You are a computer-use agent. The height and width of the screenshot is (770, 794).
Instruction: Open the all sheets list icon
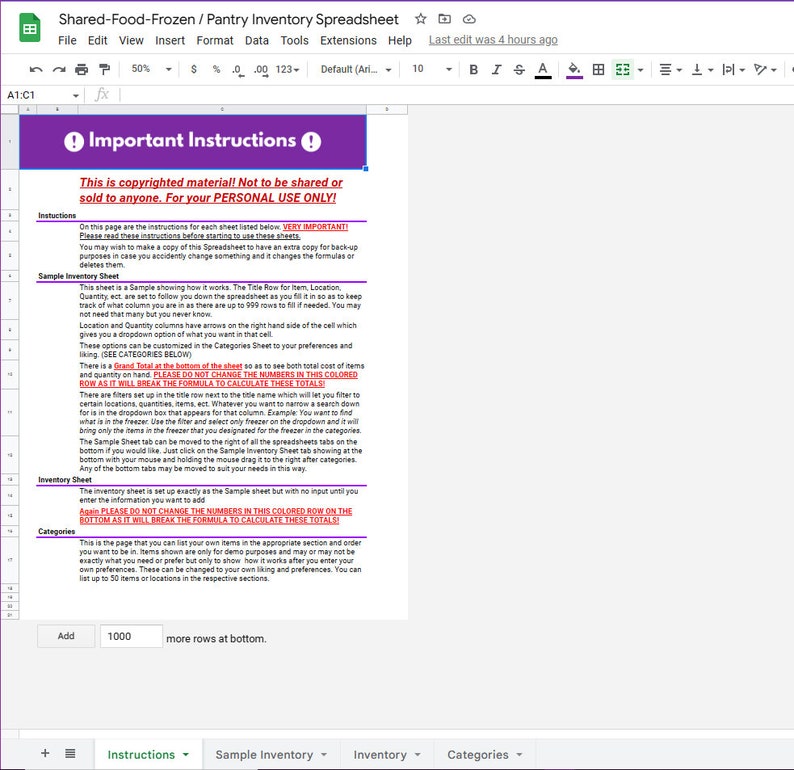point(70,753)
